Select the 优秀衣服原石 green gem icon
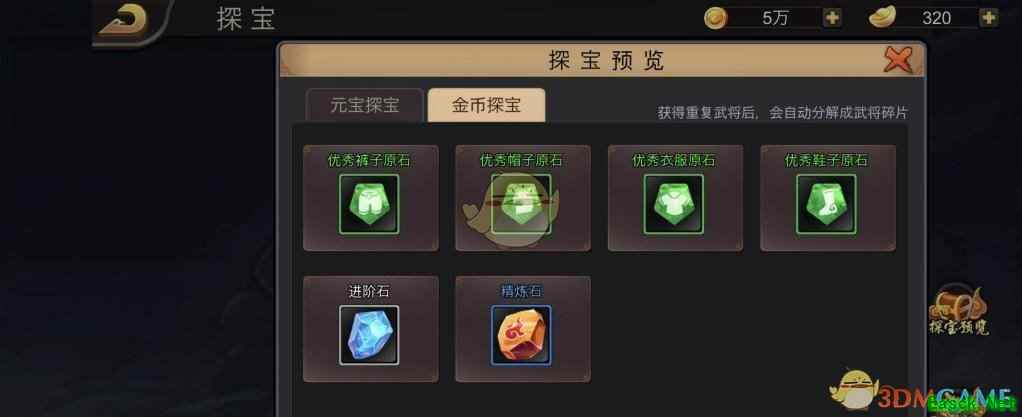The image size is (1022, 417). tap(673, 204)
